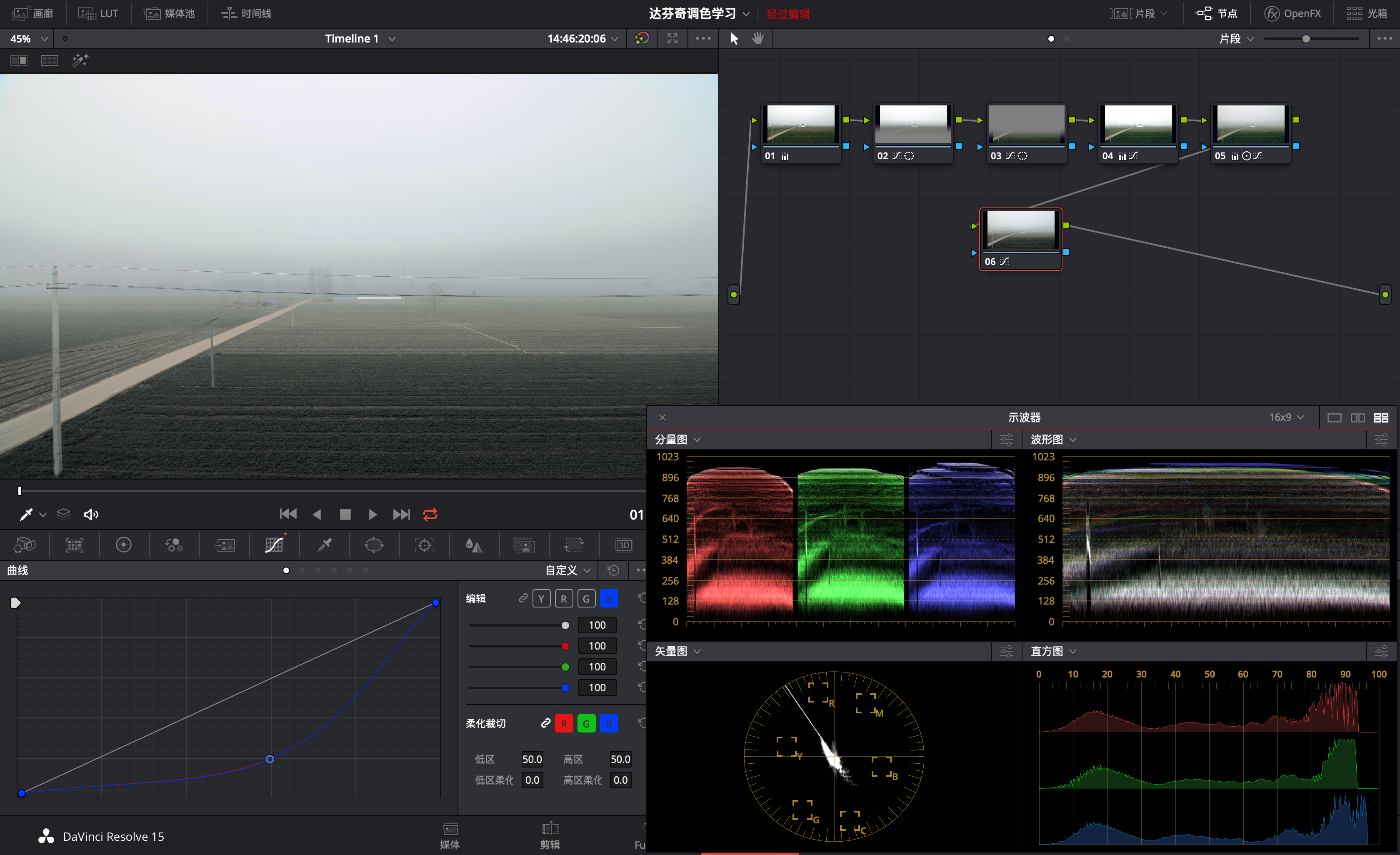Image resolution: width=1400 pixels, height=855 pixels.
Task: Open the Power Window palette
Action: point(374,545)
